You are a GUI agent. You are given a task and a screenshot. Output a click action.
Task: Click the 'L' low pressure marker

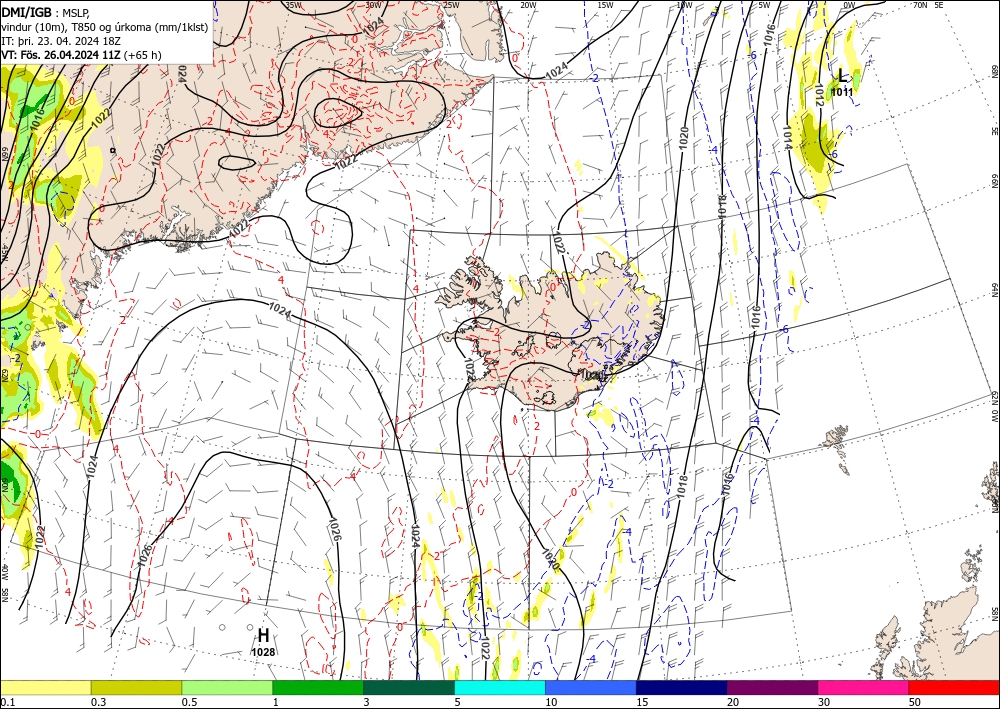[842, 76]
